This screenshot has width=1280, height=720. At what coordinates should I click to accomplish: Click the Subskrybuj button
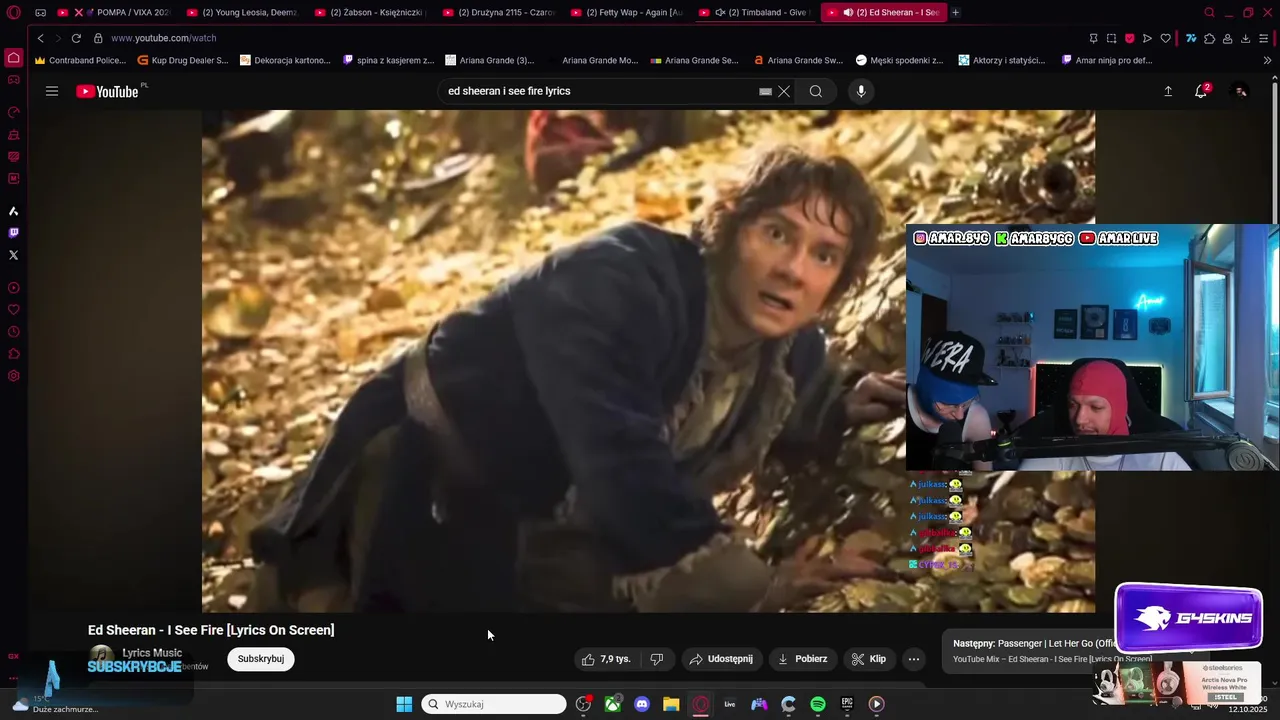coord(261,659)
